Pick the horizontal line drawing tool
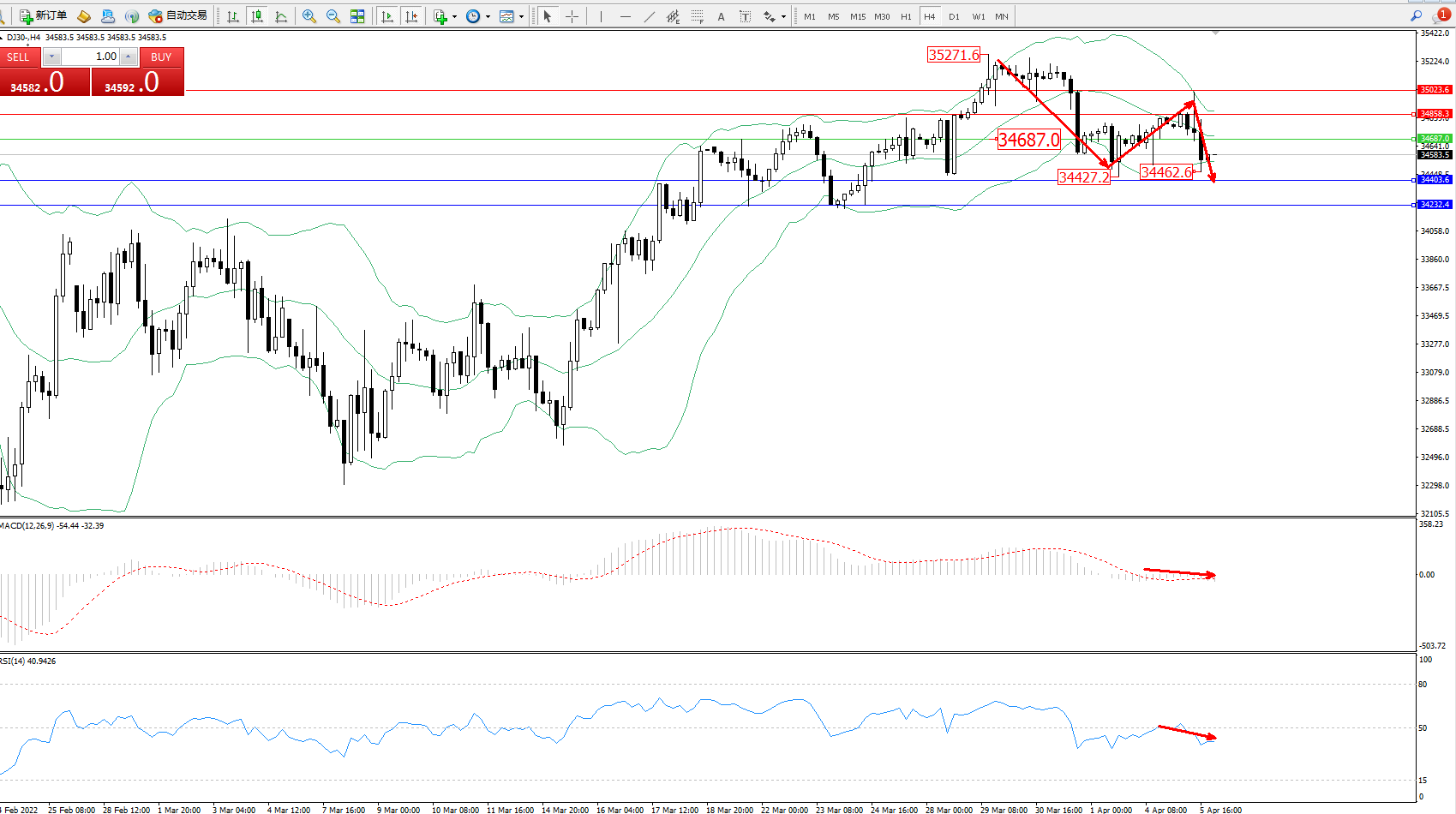Screen dimensions: 1456x814 tap(626, 16)
